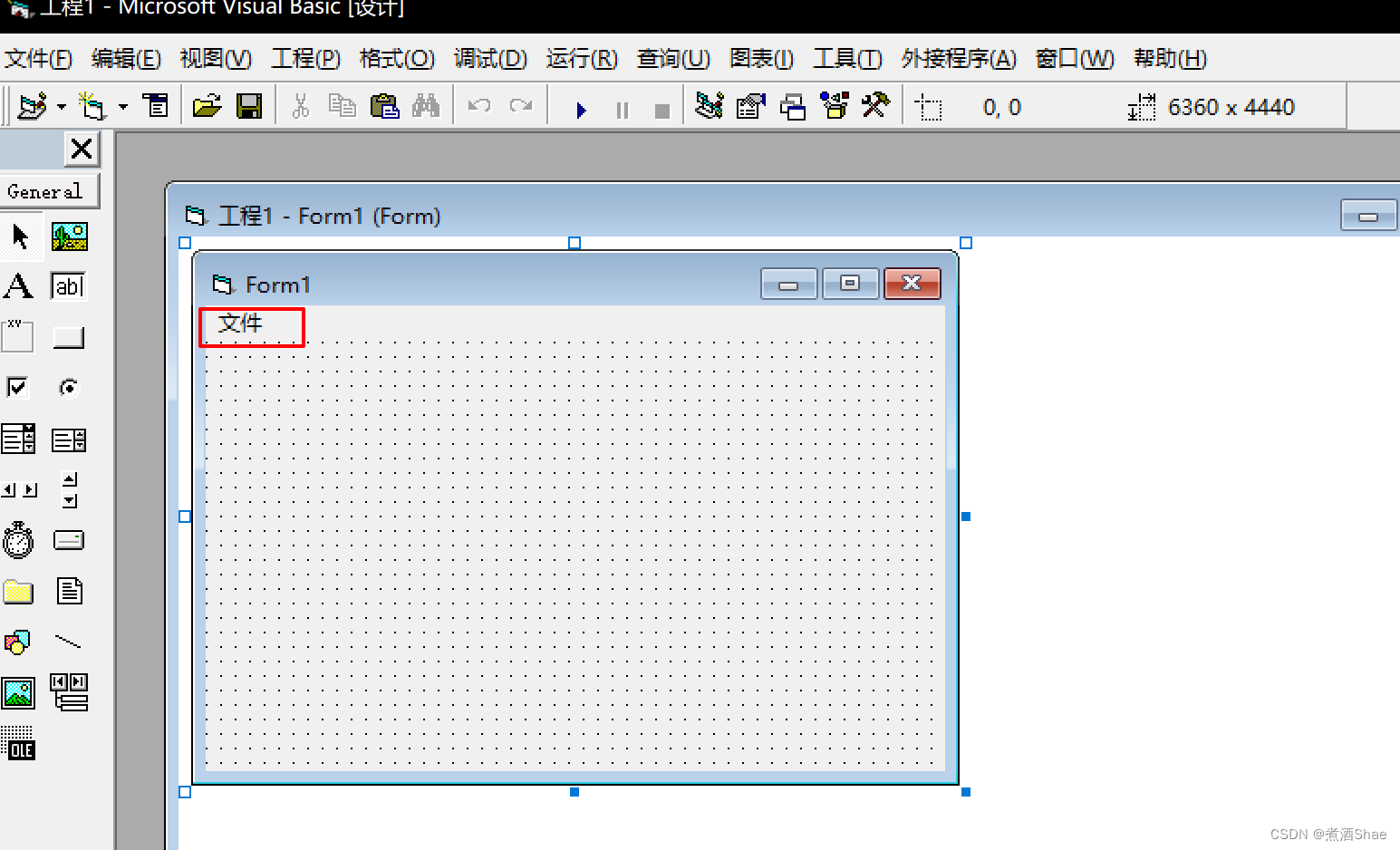Open the 查询(U) menu

[673, 59]
